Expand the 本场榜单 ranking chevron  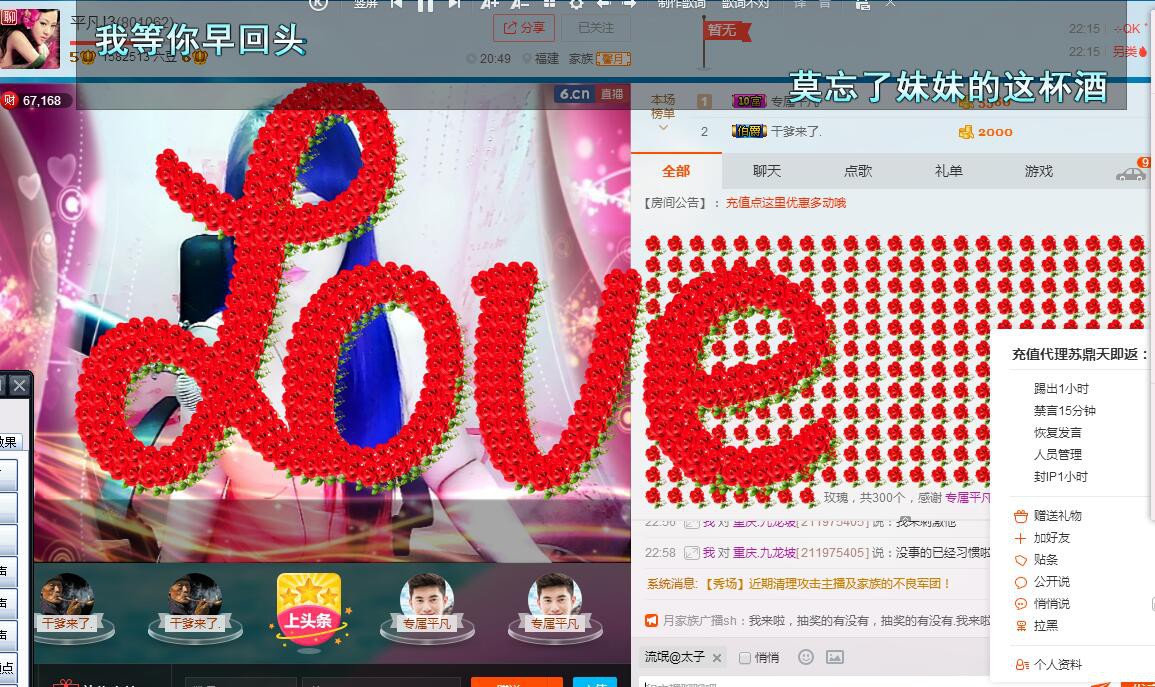coord(663,127)
